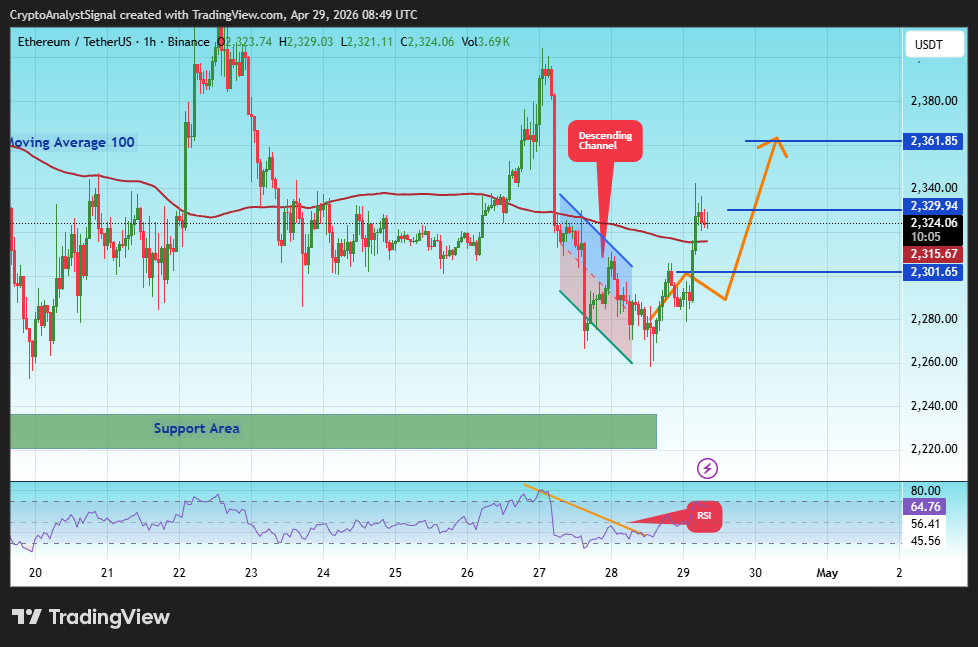Click the 2,340.00 price axis tick
Image resolution: width=978 pixels, height=647 pixels.
934,188
